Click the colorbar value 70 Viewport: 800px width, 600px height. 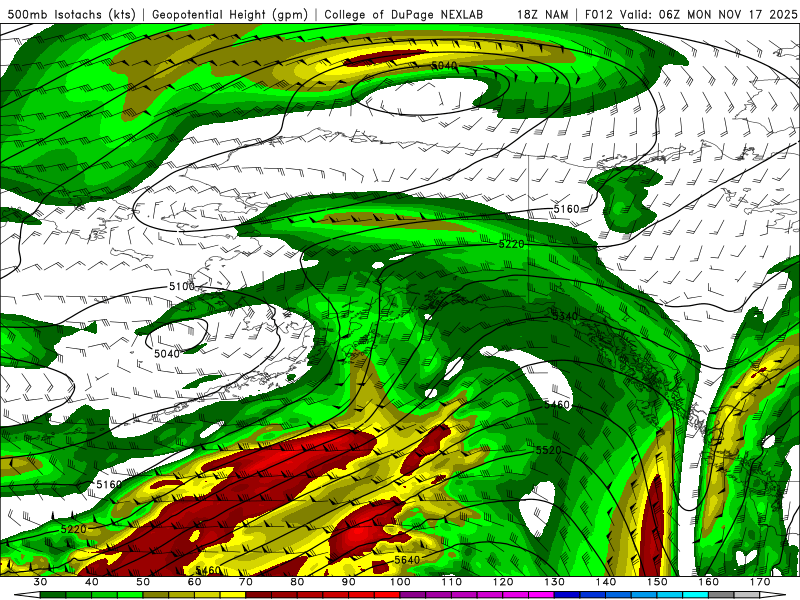(x=246, y=582)
